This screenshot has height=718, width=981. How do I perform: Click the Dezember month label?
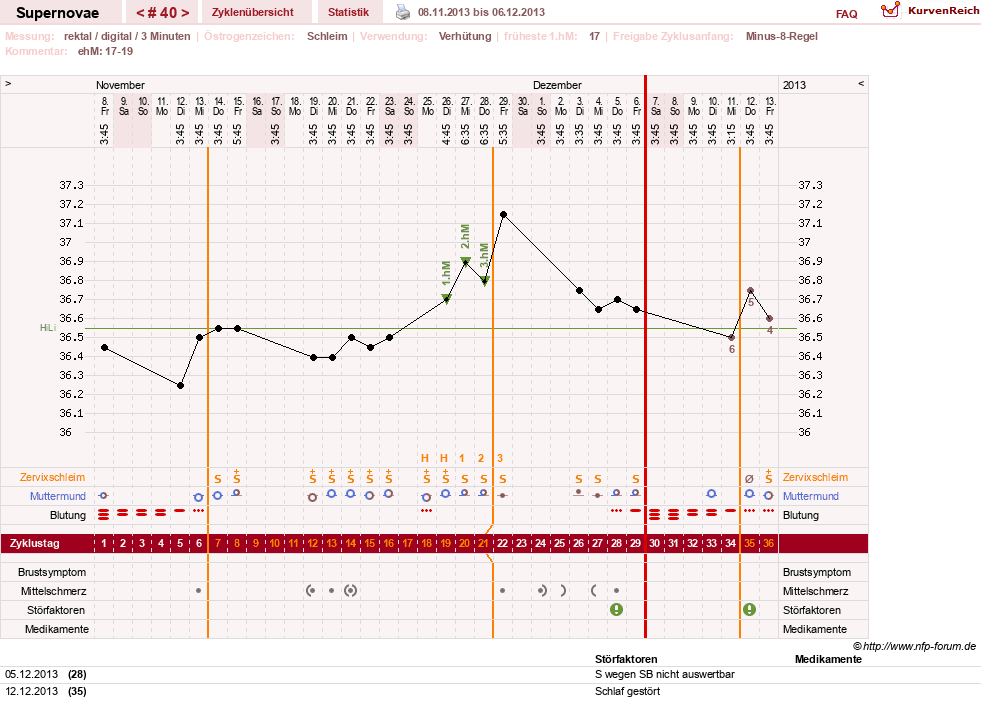point(557,85)
